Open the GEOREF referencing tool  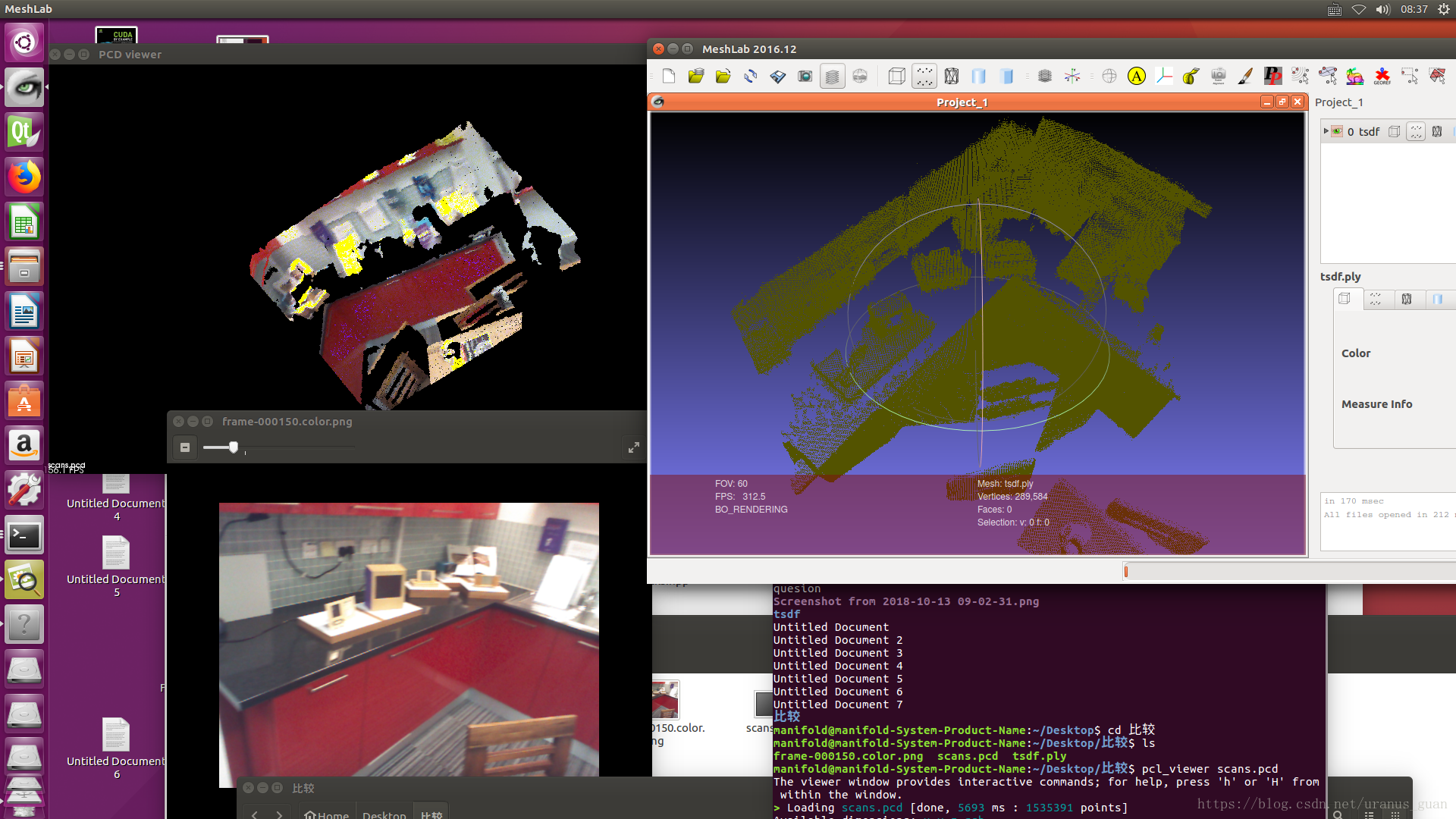[1382, 76]
